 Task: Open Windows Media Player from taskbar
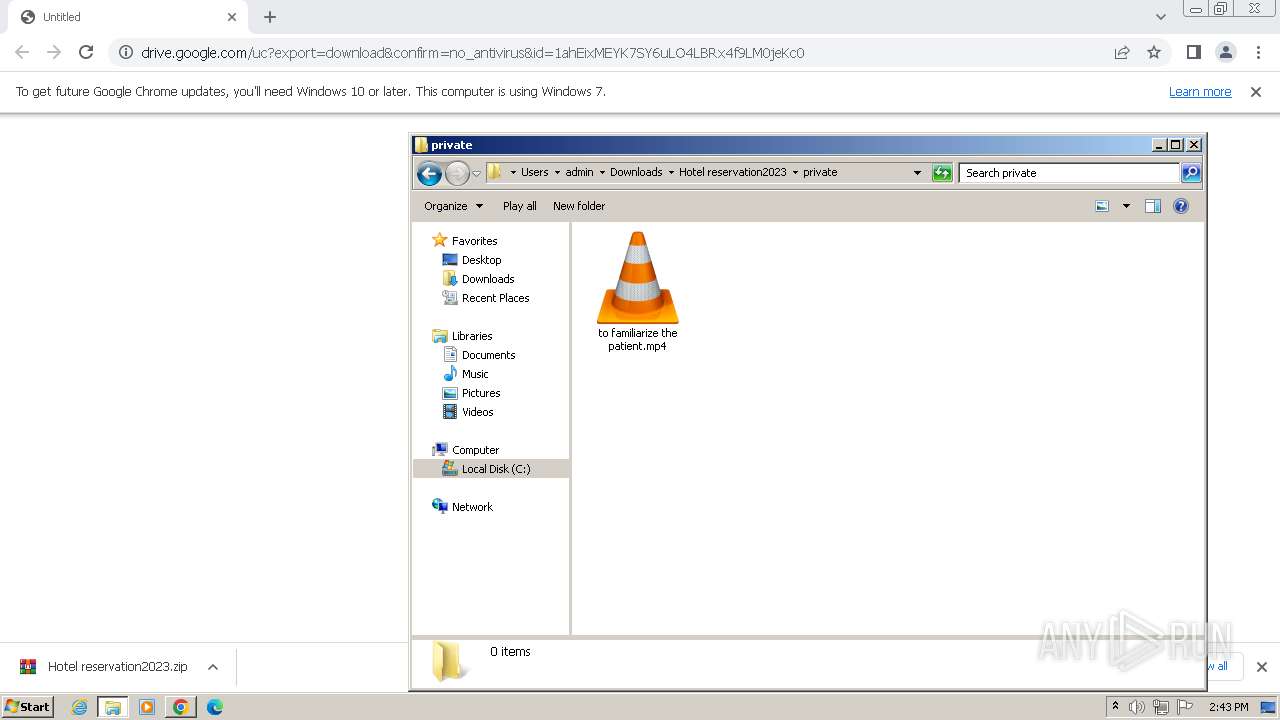click(147, 707)
